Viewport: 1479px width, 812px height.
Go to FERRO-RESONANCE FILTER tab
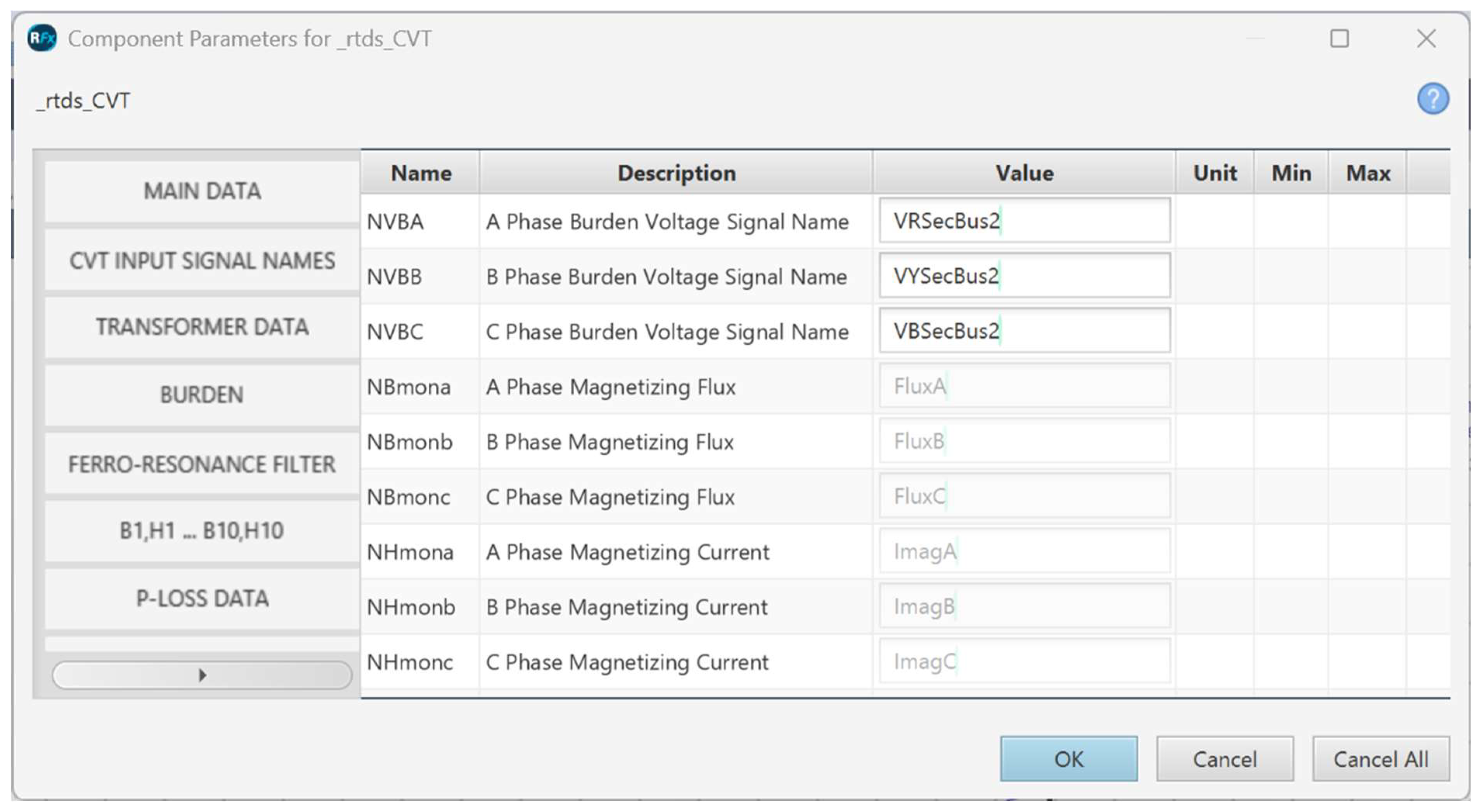click(202, 464)
